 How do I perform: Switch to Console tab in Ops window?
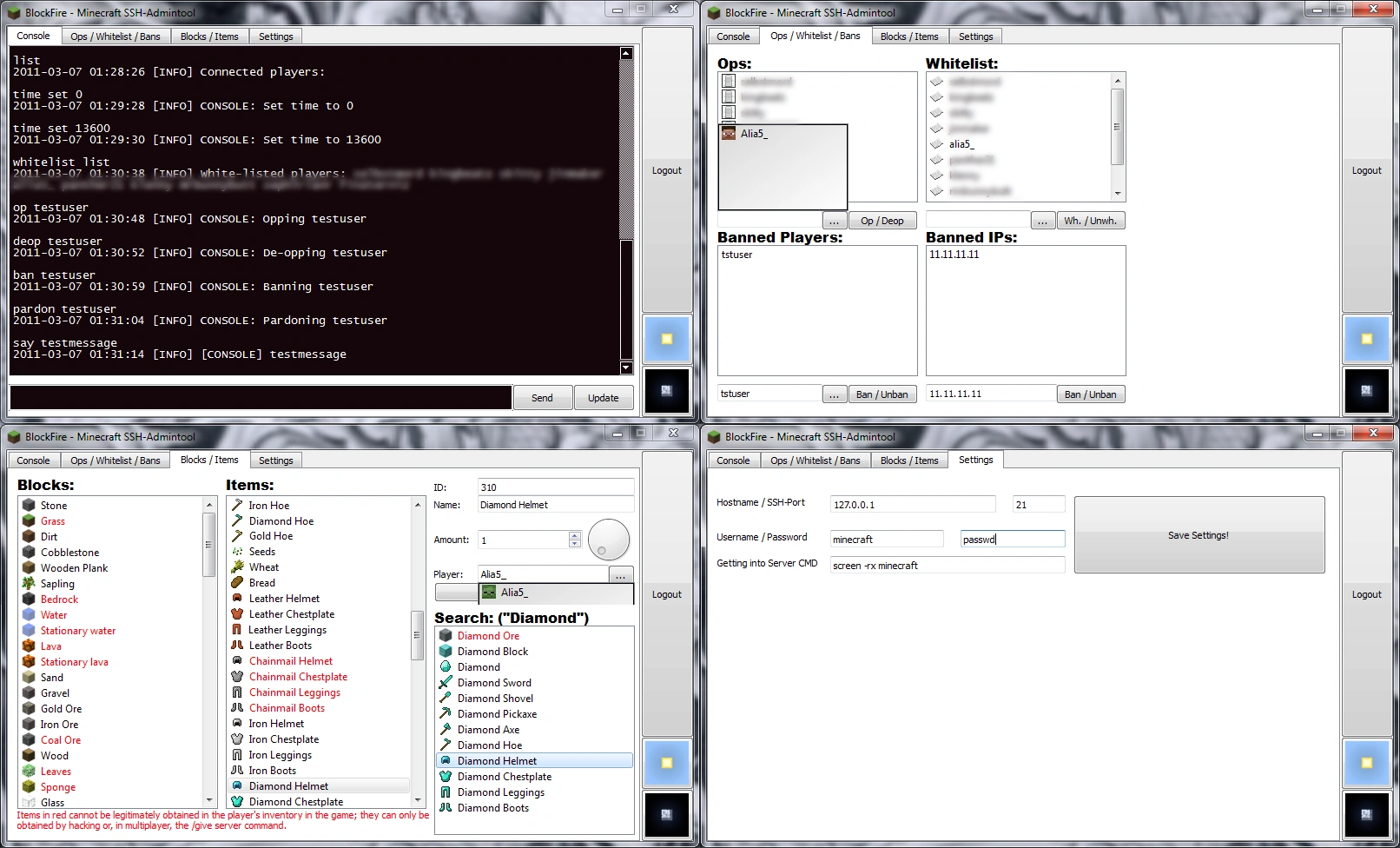tap(733, 36)
